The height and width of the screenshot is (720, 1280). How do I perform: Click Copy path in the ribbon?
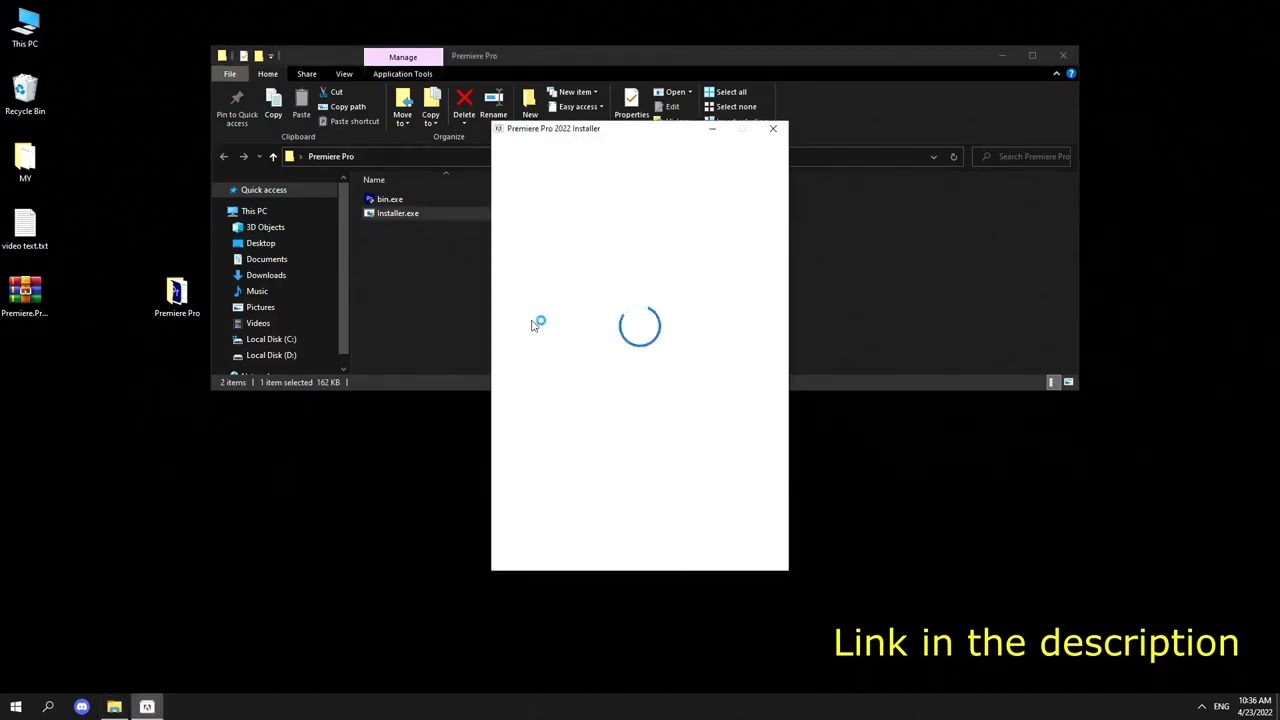click(342, 107)
